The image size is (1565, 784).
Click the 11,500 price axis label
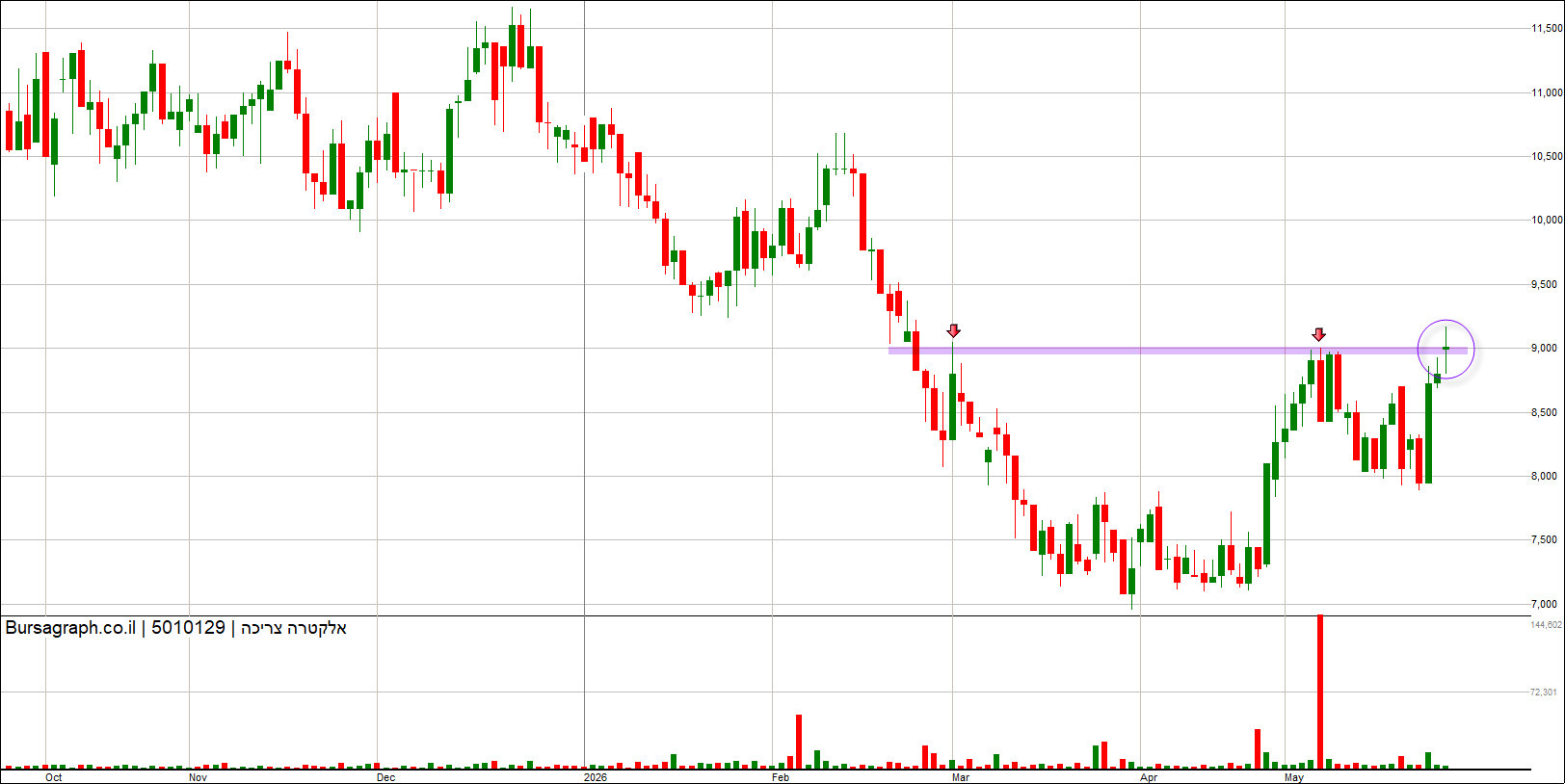click(x=1547, y=29)
